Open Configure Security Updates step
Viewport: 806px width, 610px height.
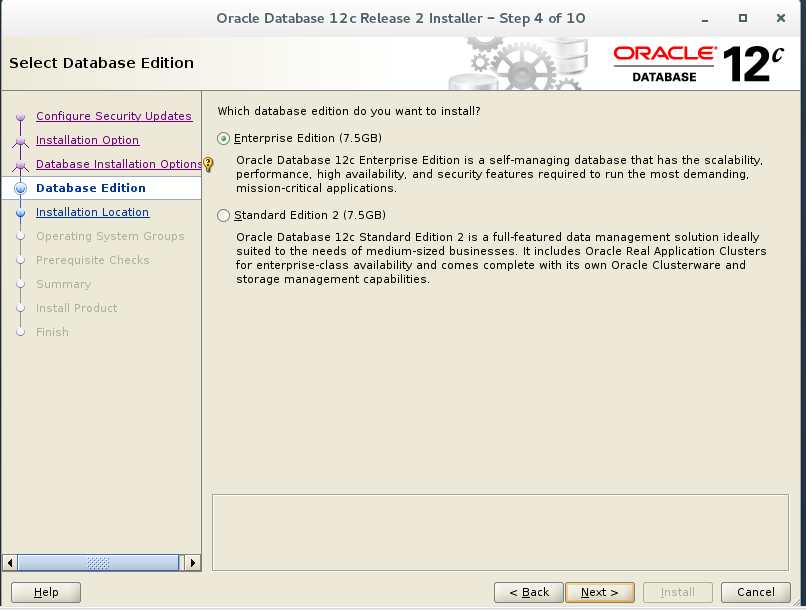click(x=114, y=116)
